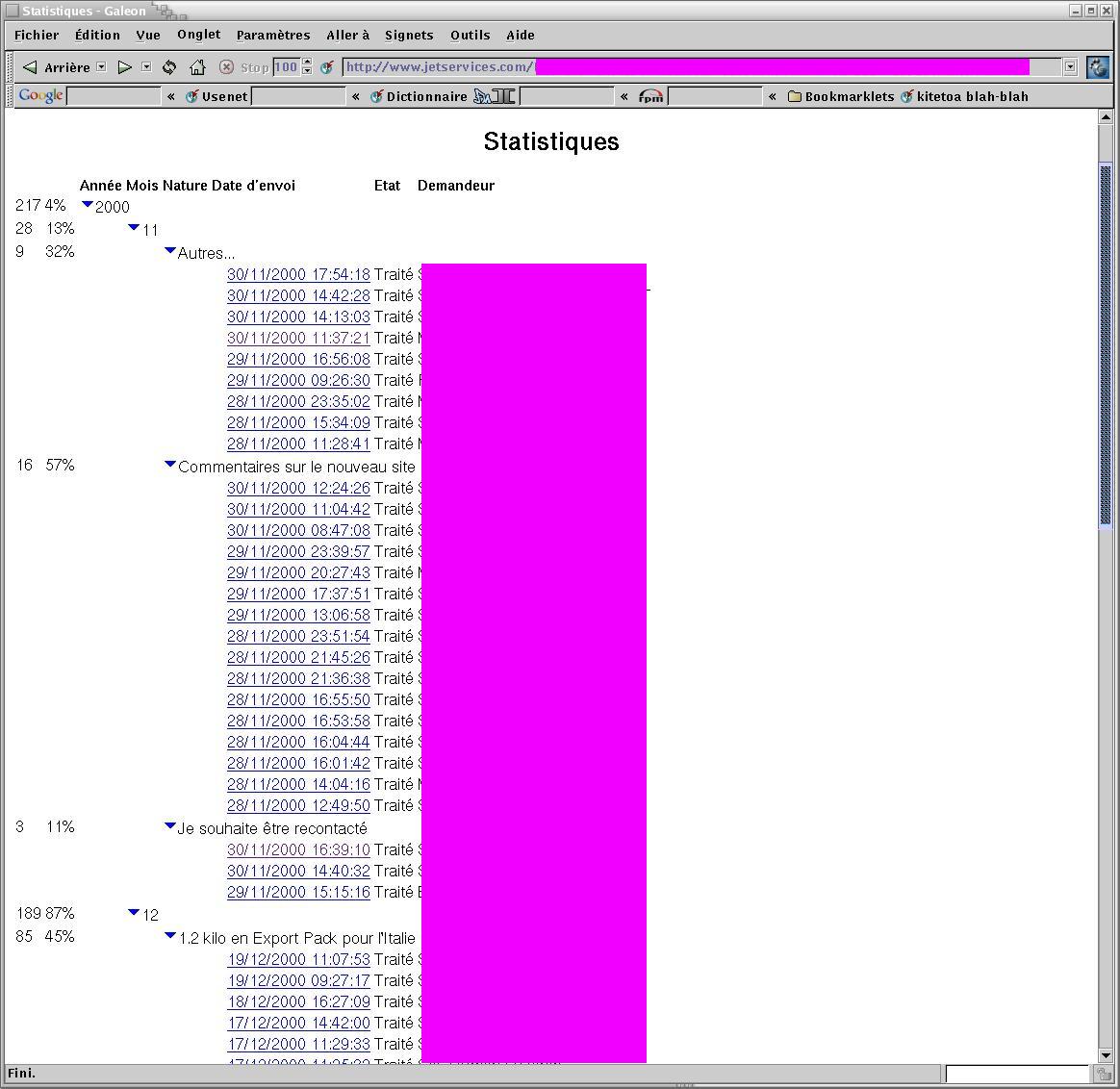This screenshot has height=1089, width=1120.
Task: Decrease zoom with the stepper down arrow
Action: (x=307, y=71)
